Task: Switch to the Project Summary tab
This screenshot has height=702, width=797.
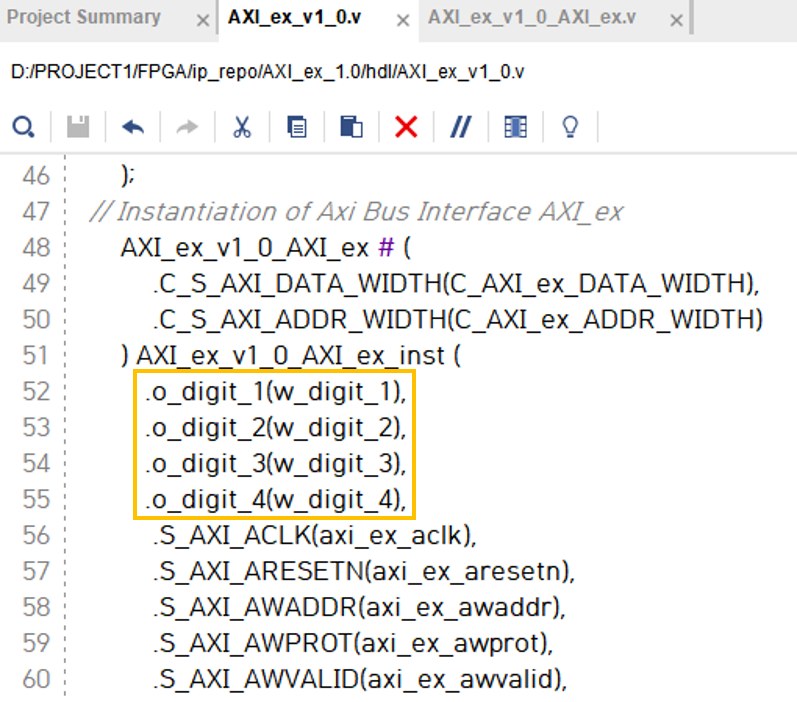Action: coord(83,17)
